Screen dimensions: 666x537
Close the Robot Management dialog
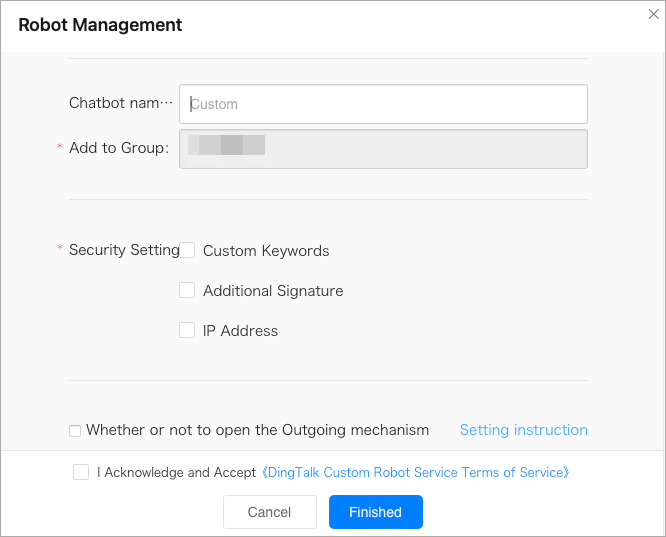(653, 14)
